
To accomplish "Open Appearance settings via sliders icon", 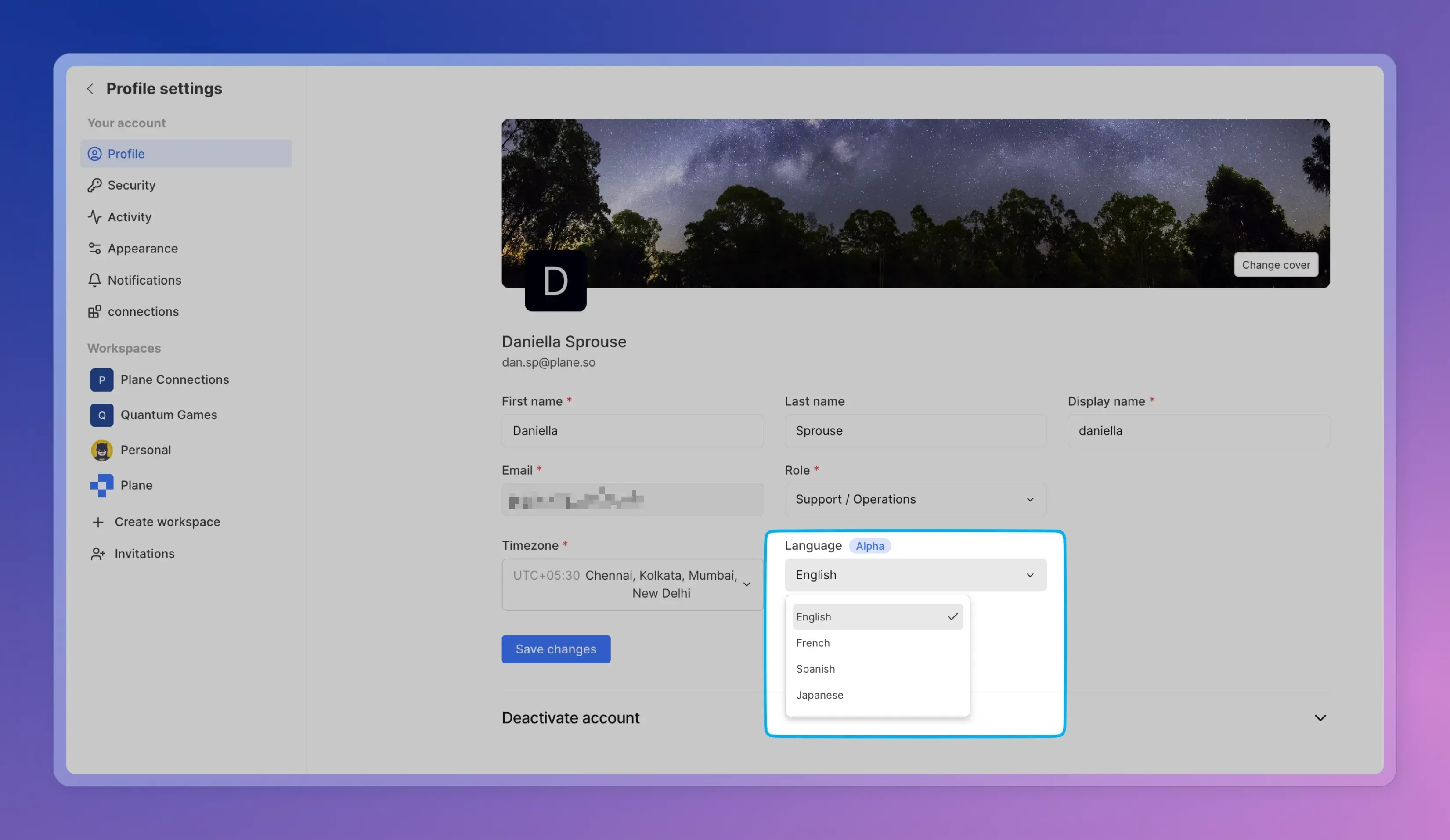I will click(94, 249).
